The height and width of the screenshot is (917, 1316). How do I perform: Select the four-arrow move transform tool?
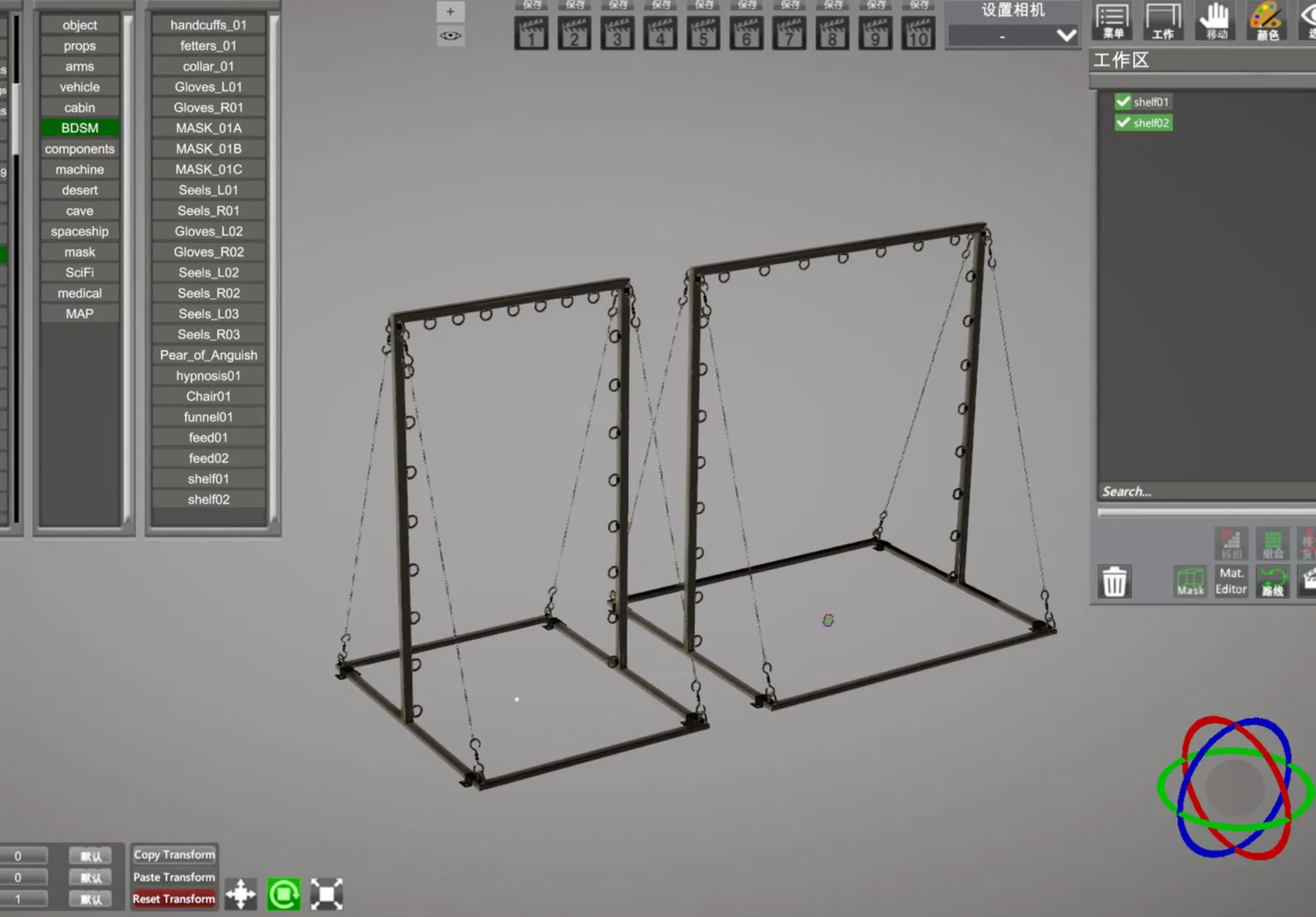coord(241,894)
